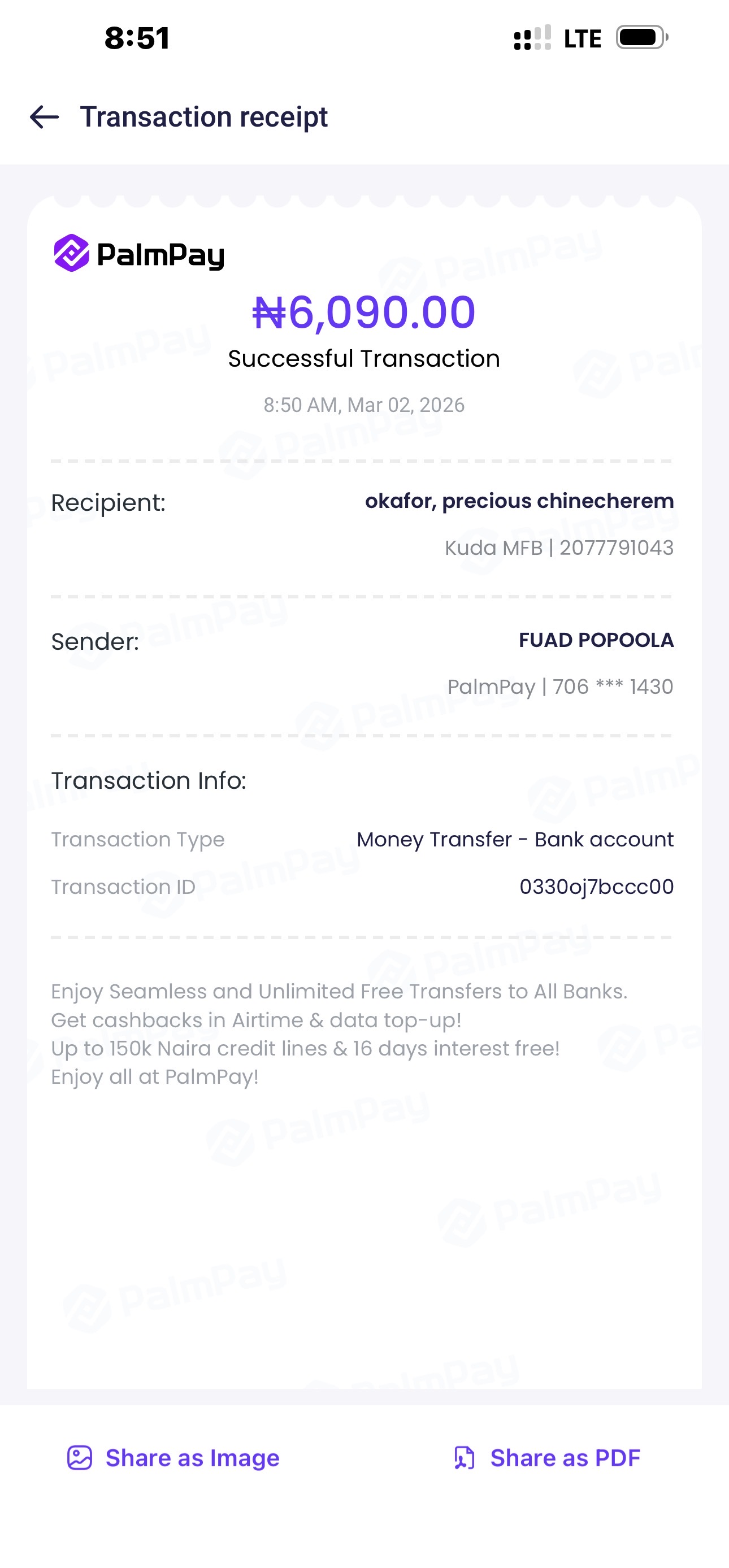
Task: Click the PalmPay logo icon
Action: click(x=72, y=253)
